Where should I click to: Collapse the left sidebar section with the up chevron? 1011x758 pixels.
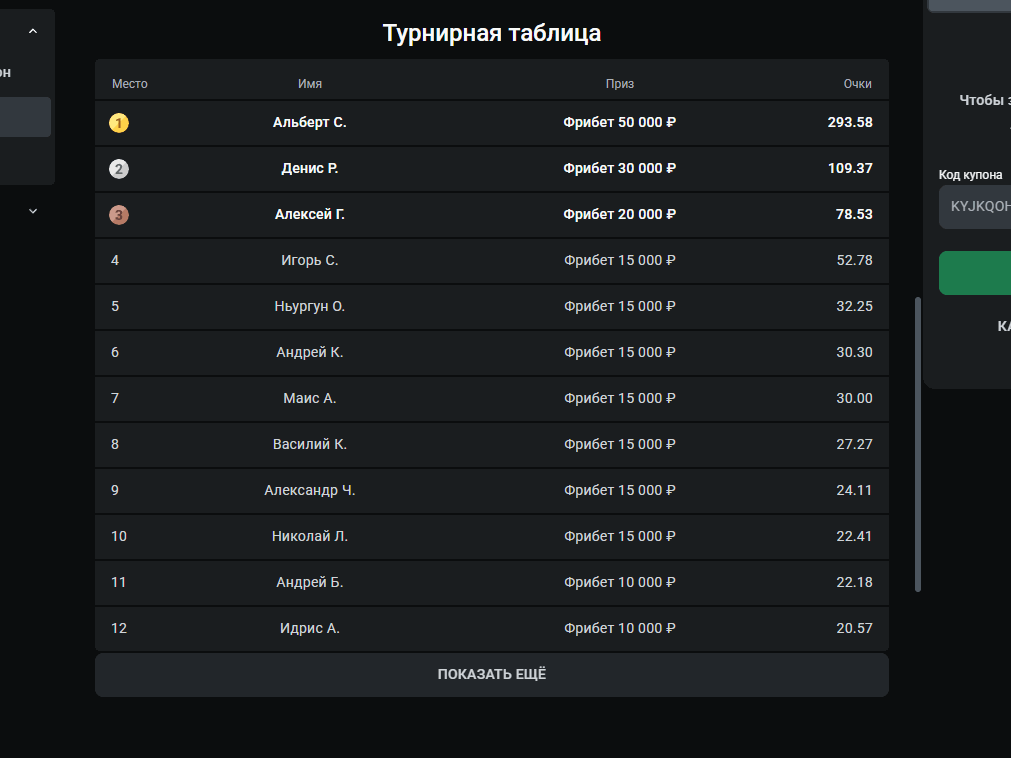[x=33, y=32]
